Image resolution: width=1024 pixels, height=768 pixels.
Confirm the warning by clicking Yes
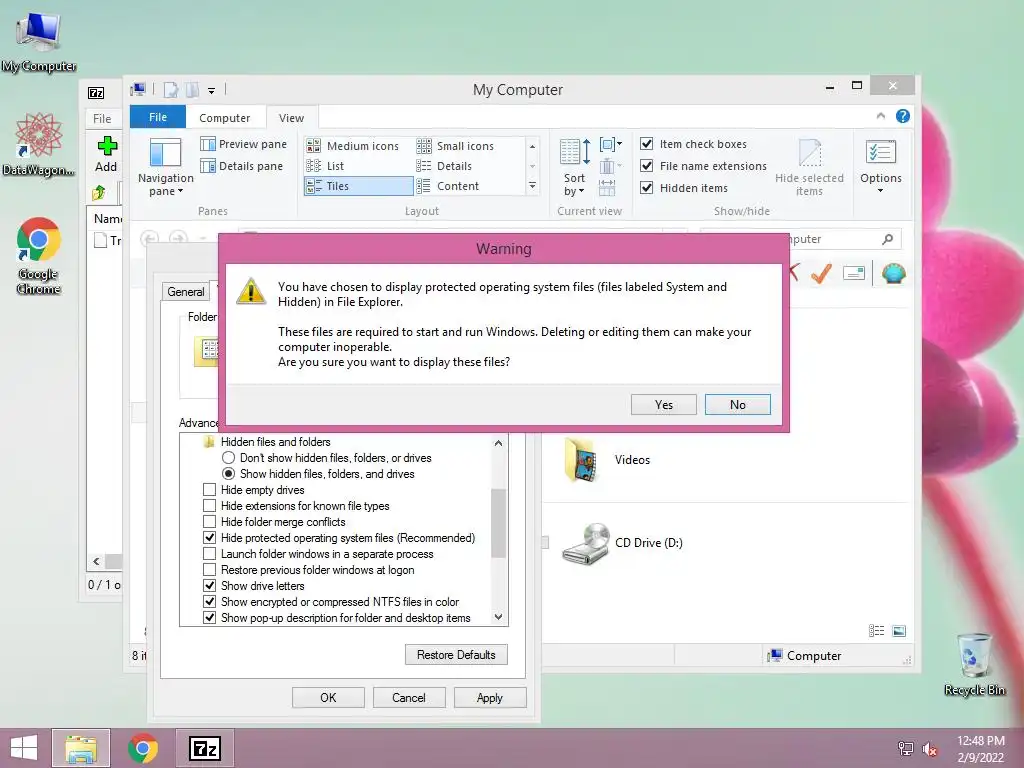click(x=664, y=404)
